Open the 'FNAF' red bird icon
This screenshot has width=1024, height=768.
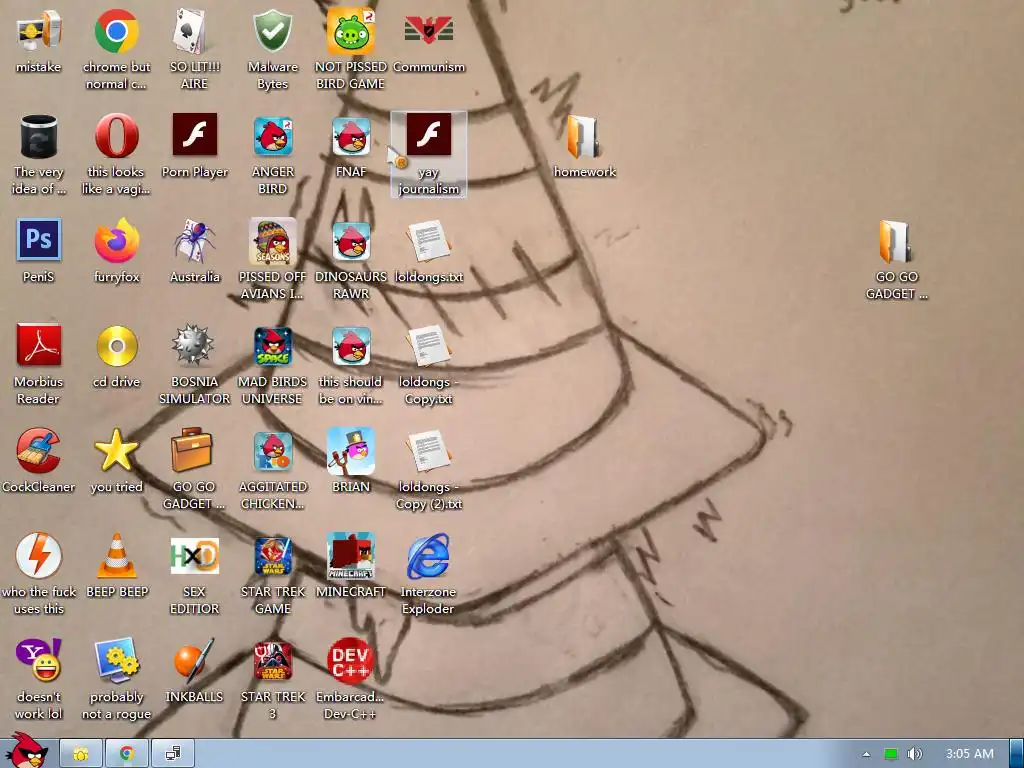(351, 136)
